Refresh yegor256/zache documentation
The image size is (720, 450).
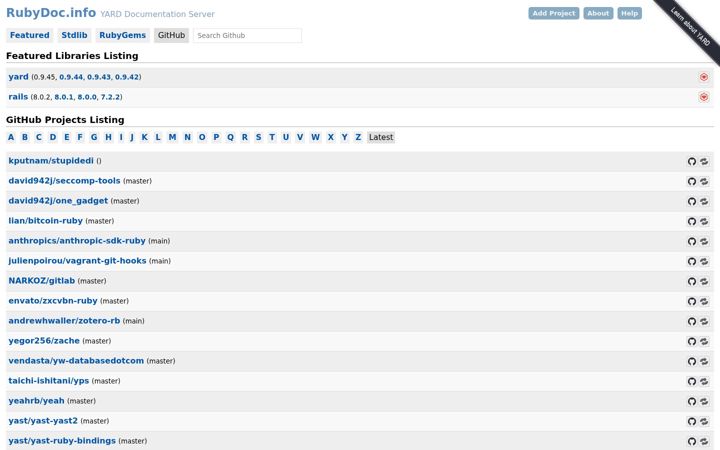coord(704,341)
